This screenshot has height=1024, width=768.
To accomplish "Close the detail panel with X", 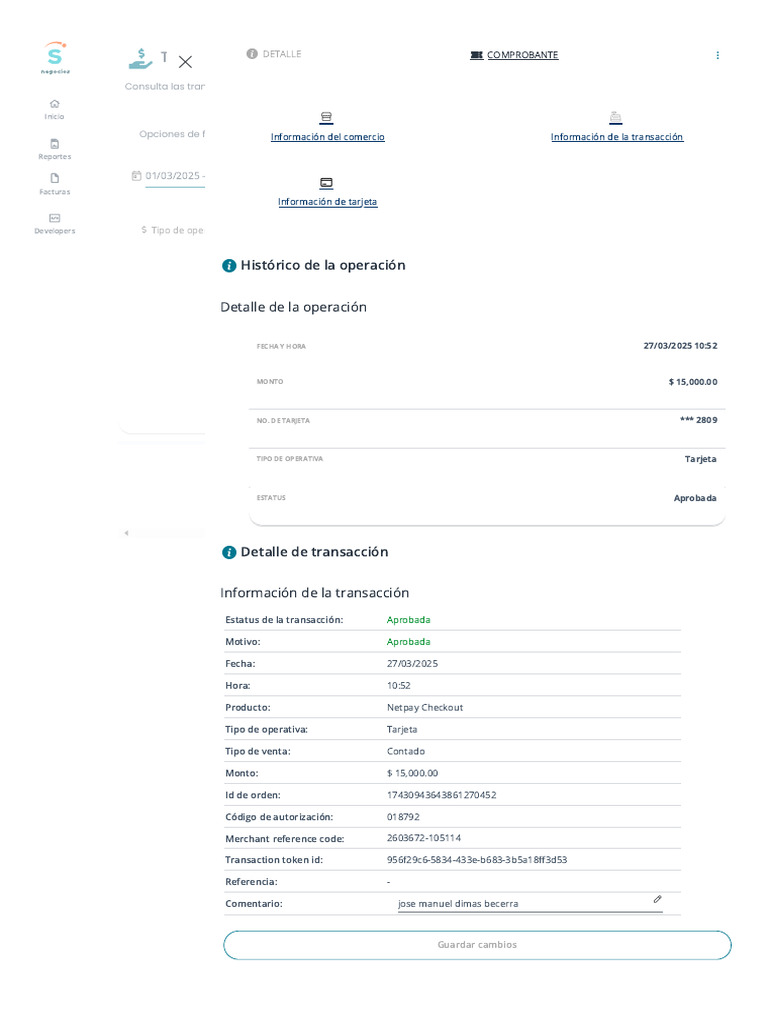I will pyautogui.click(x=185, y=62).
